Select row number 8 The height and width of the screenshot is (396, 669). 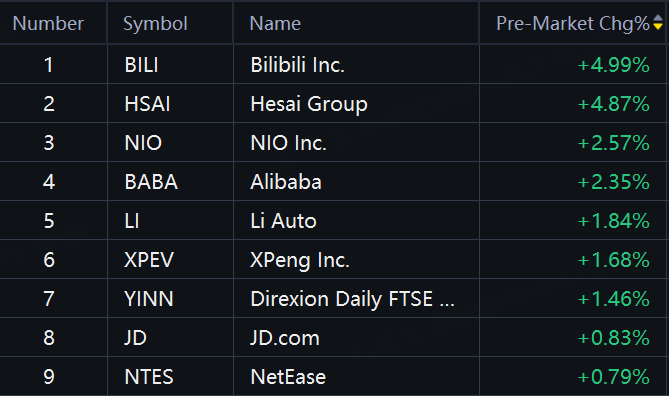pyautogui.click(x=49, y=338)
